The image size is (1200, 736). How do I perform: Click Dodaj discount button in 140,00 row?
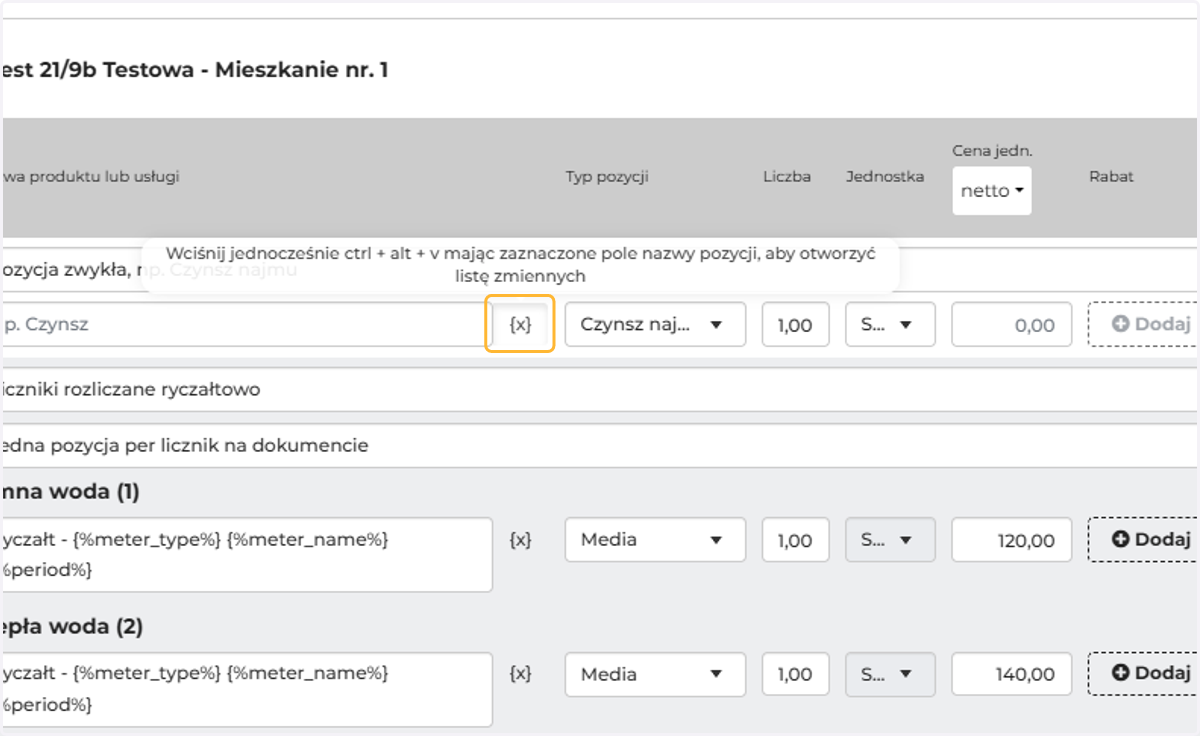(1143, 674)
